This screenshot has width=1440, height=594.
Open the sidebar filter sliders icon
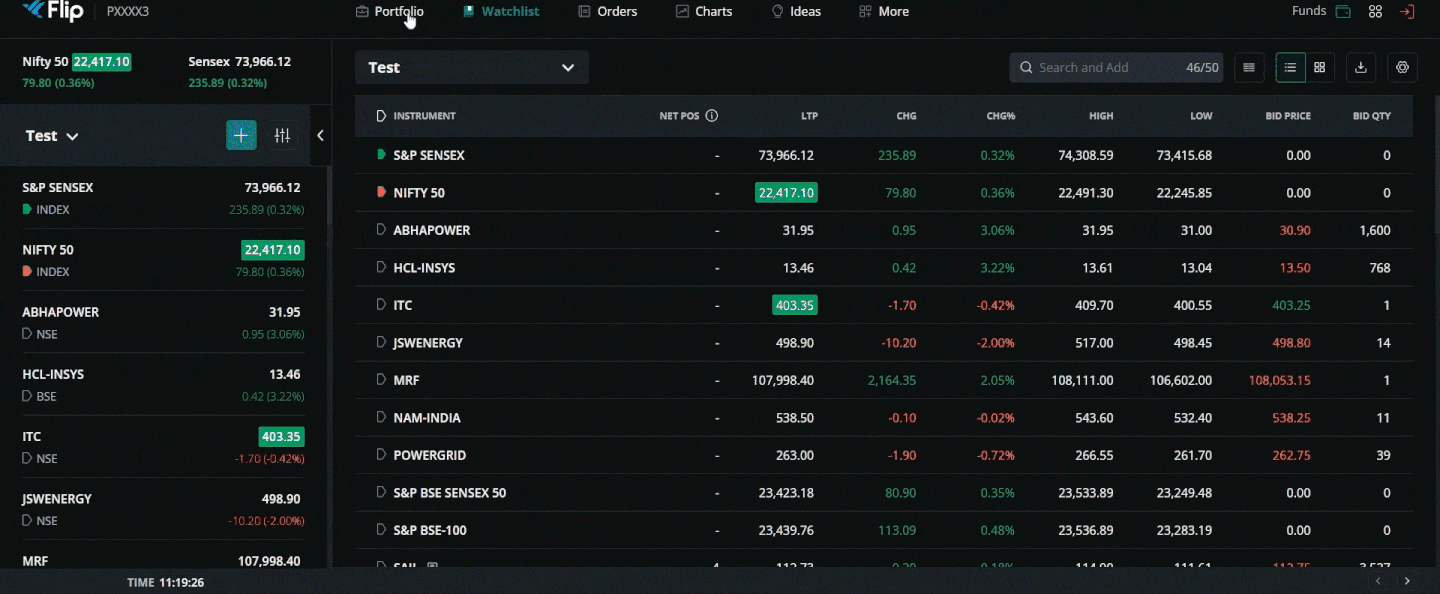(283, 135)
